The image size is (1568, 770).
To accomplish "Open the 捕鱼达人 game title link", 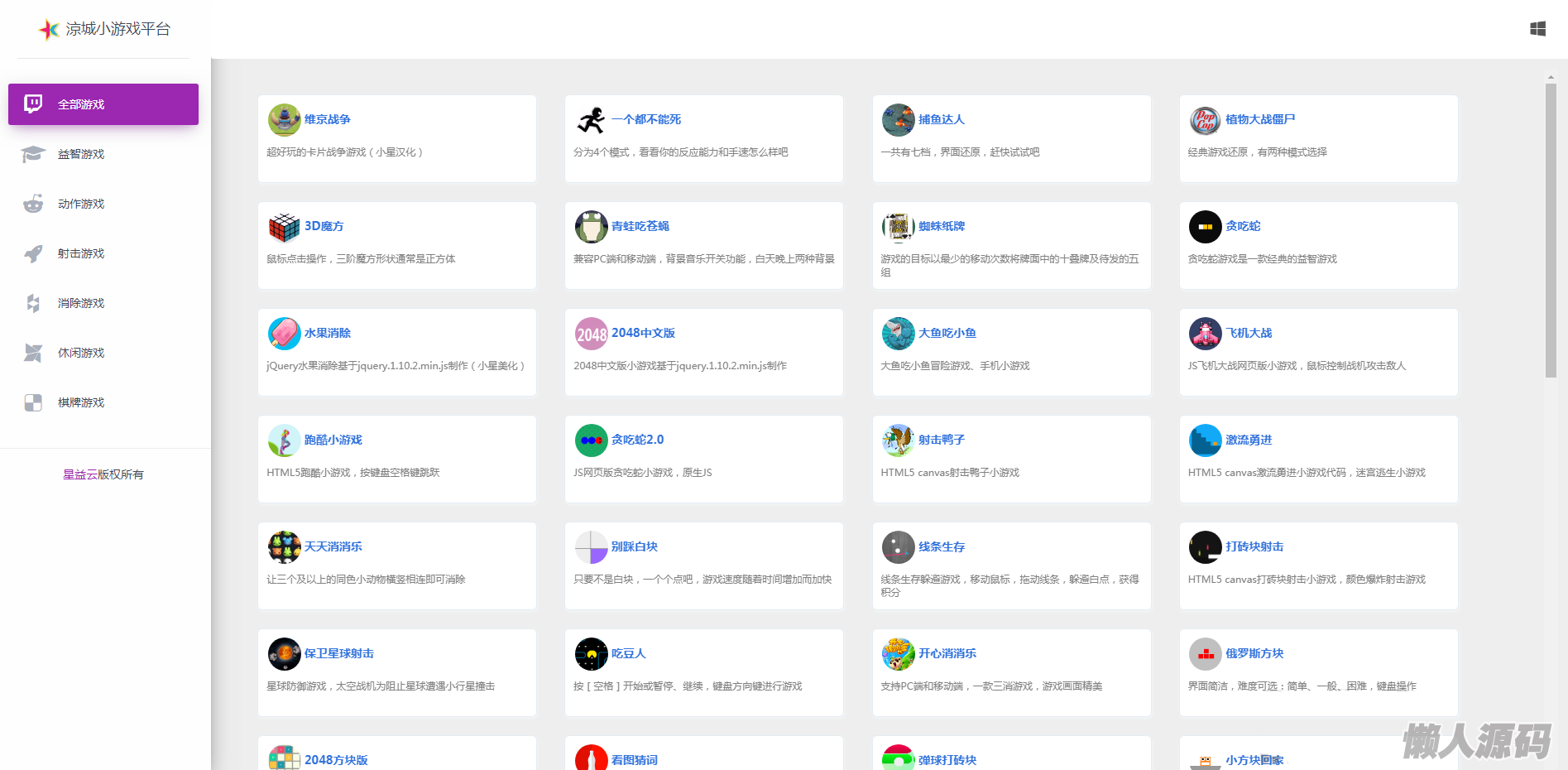I will (941, 119).
